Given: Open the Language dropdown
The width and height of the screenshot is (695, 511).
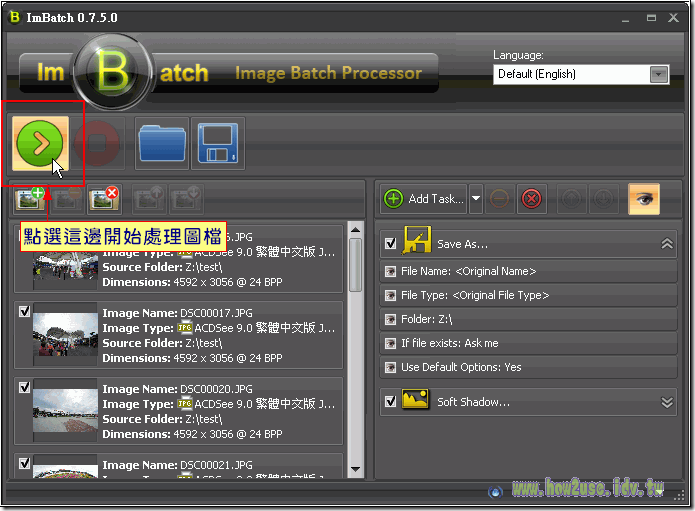Looking at the screenshot, I should (x=659, y=74).
